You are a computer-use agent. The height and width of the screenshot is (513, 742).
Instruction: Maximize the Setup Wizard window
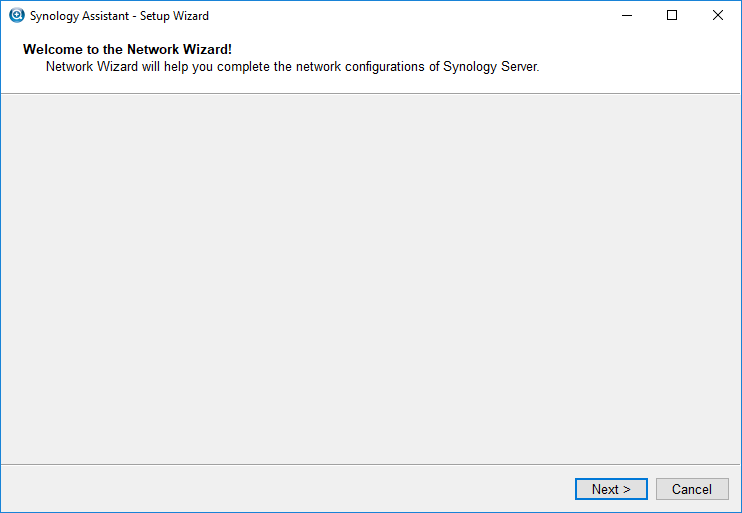click(671, 15)
